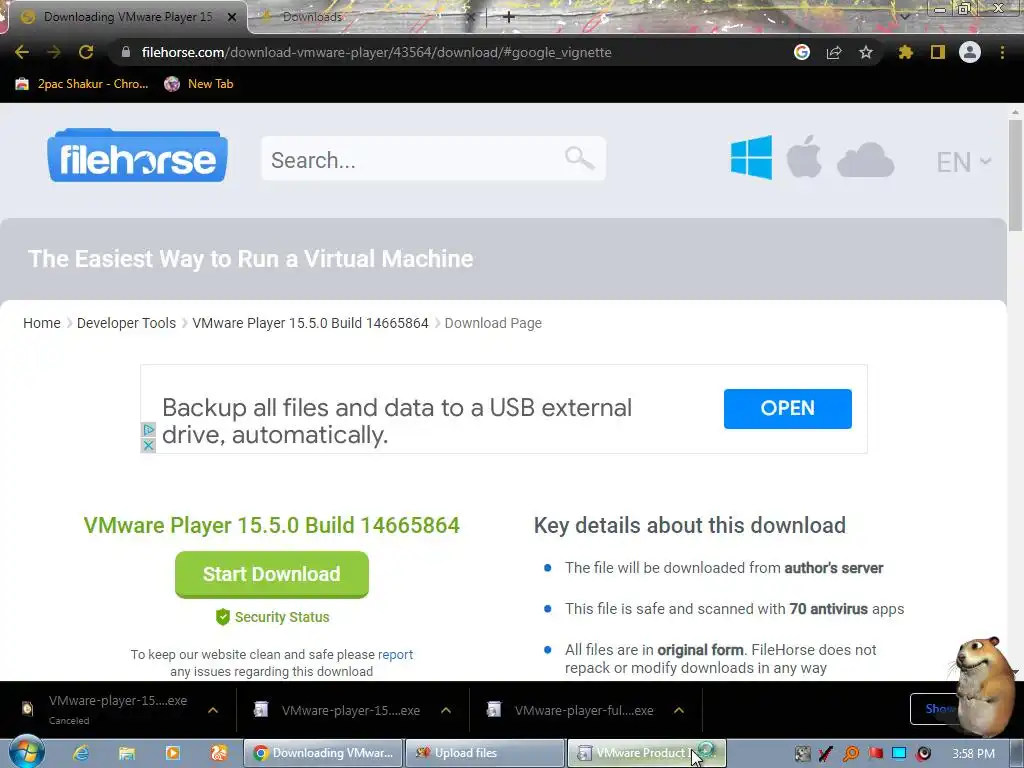Screen dimensions: 1024x768
Task: Reload the FileHorse page
Action: click(x=86, y=52)
